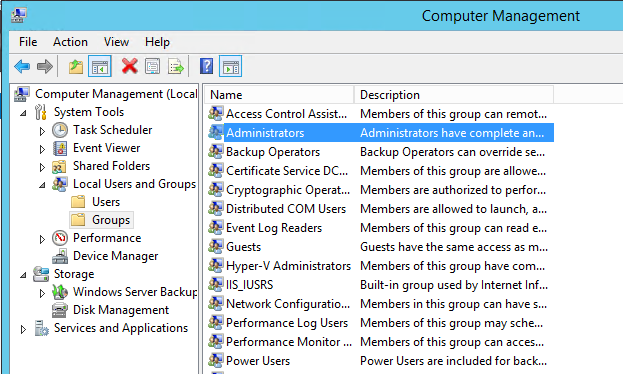This screenshot has width=623, height=374.
Task: Select Device Manager in the tree
Action: pyautogui.click(x=115, y=256)
